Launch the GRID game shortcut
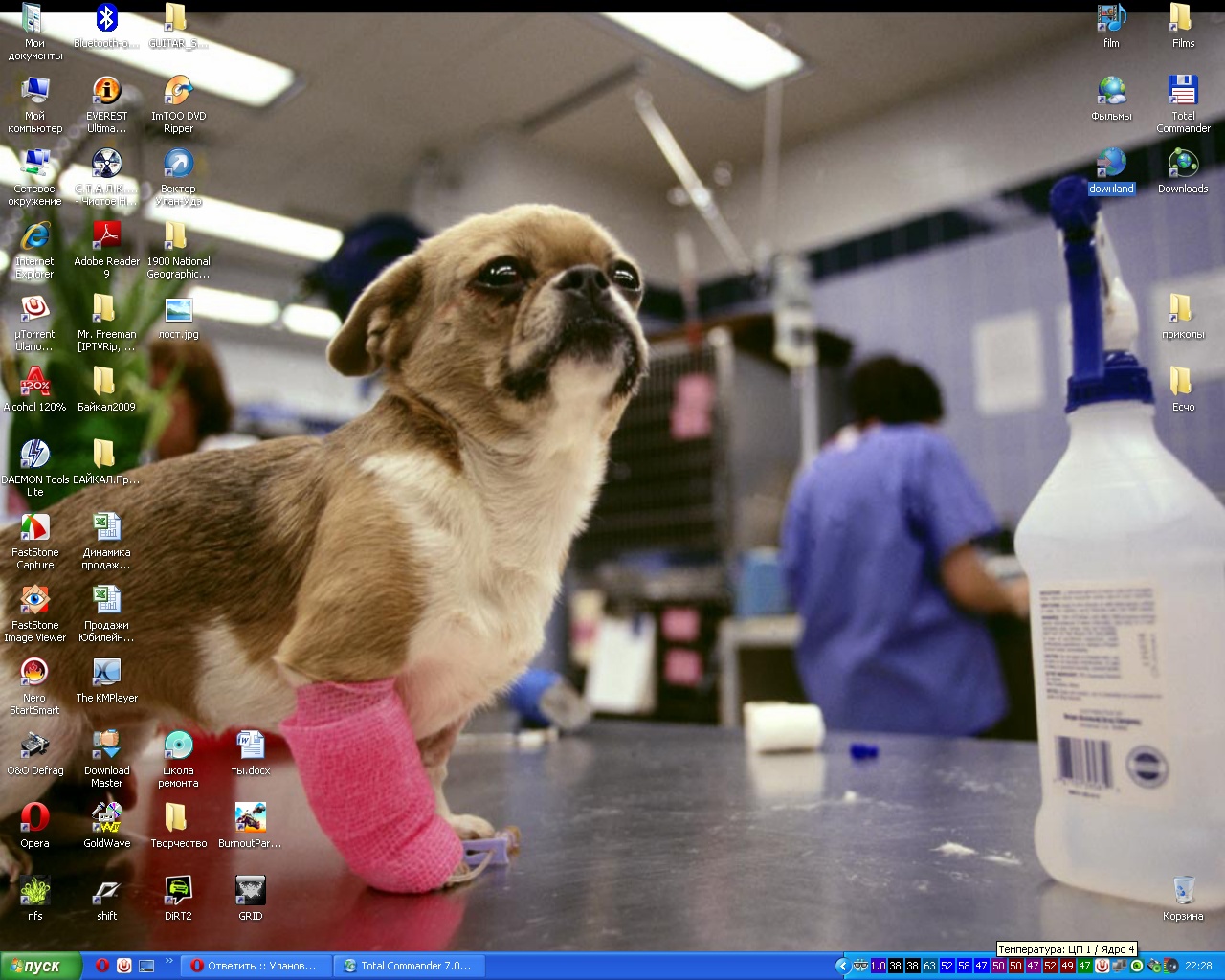The height and width of the screenshot is (980, 1225). coord(250,899)
